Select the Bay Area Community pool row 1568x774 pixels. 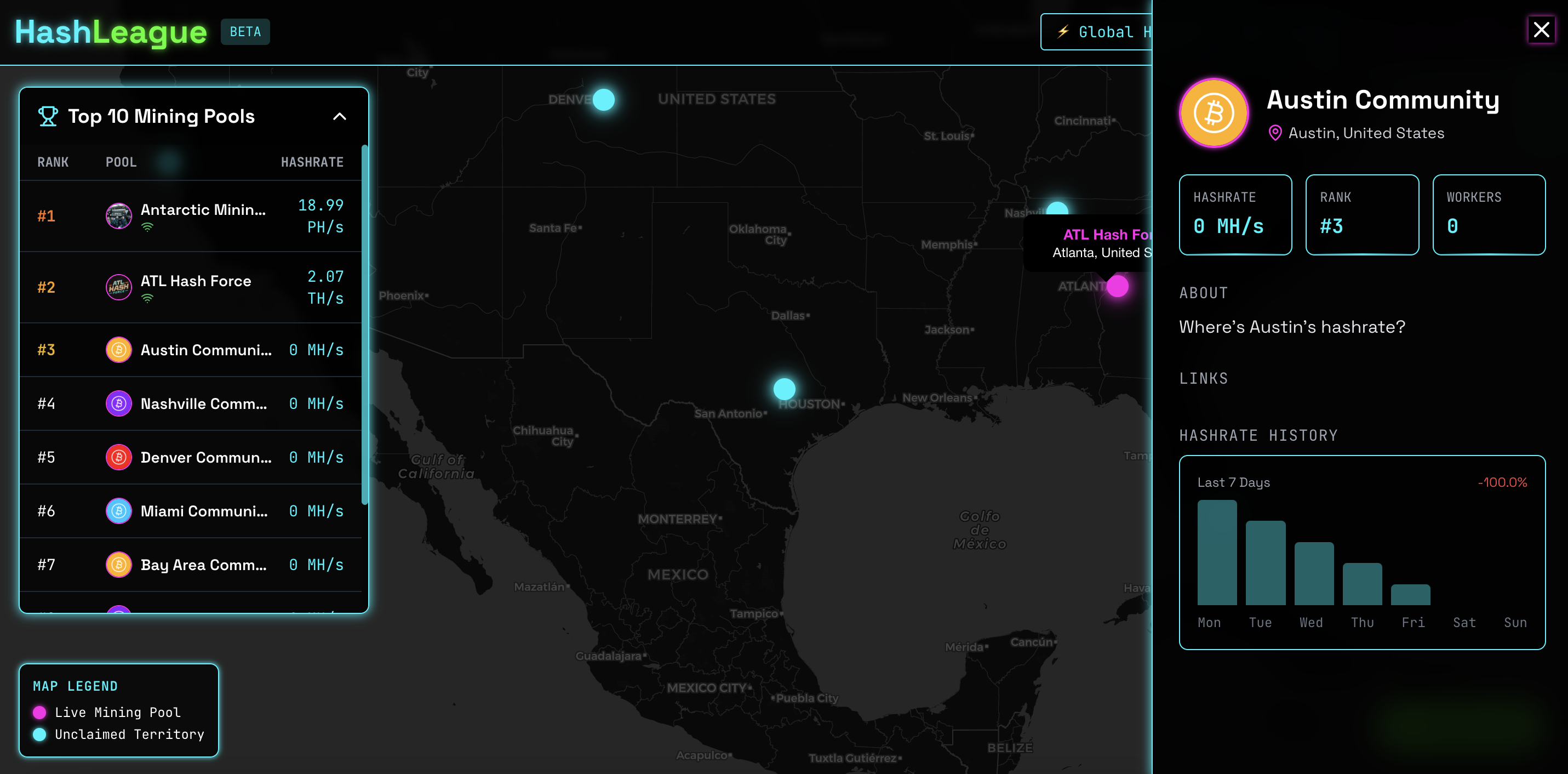pyautogui.click(x=191, y=565)
